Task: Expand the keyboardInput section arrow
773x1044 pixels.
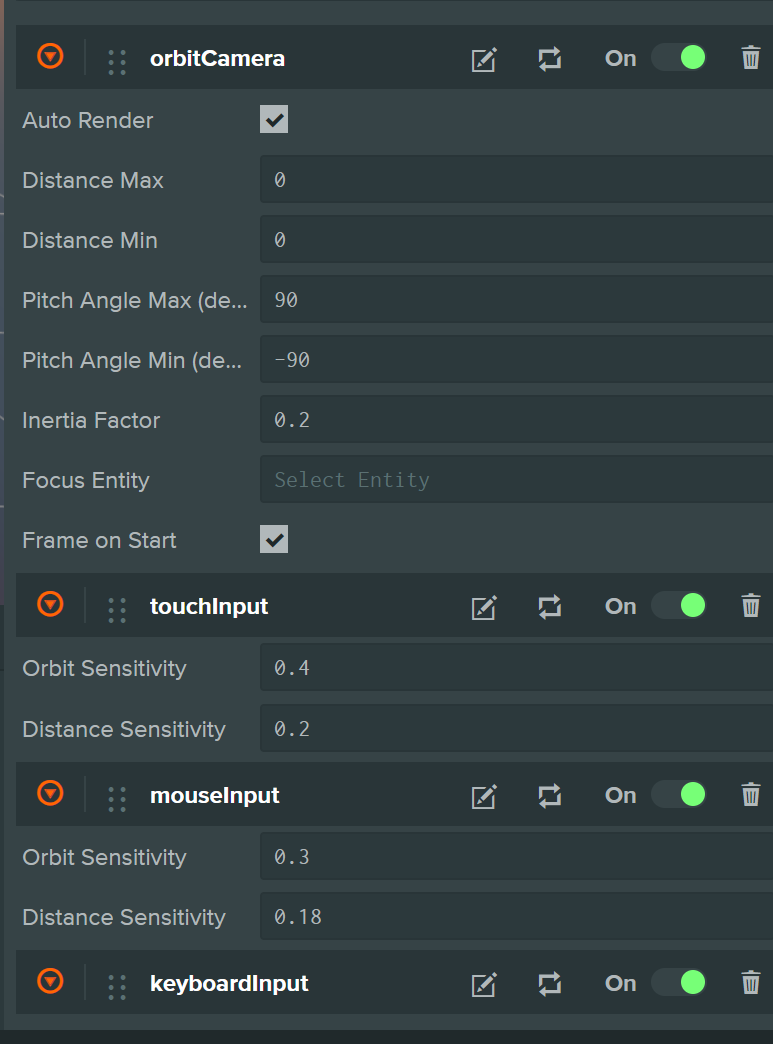Action: [x=50, y=982]
